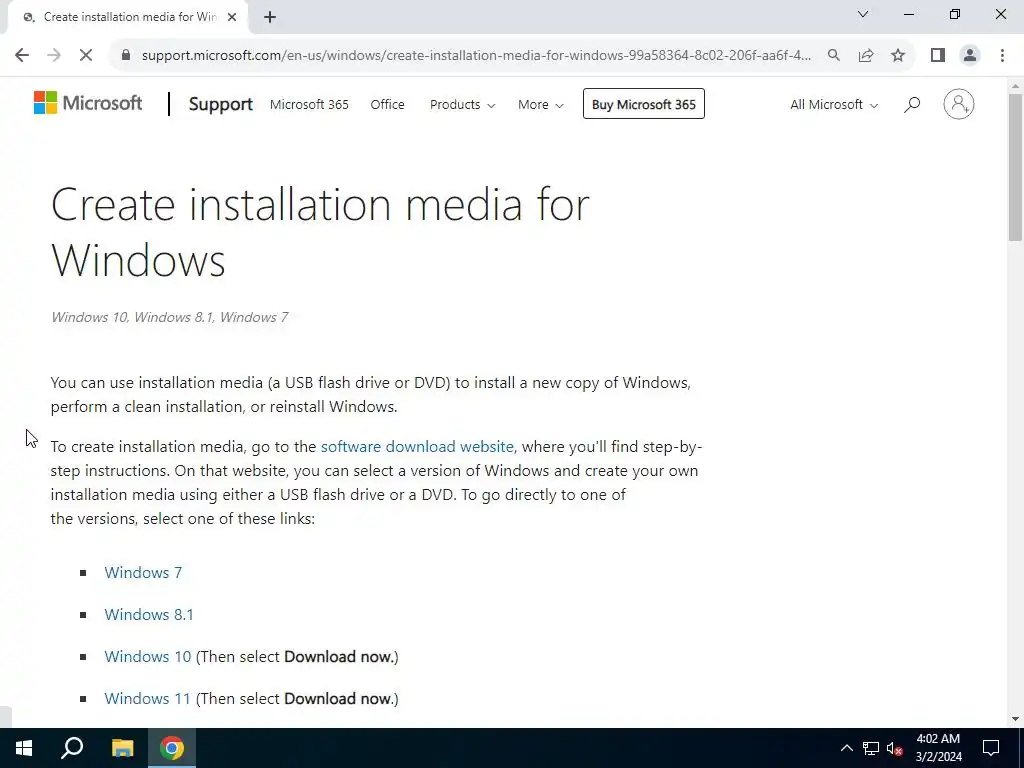Screen dimensions: 1024x768
Task: Open taskbar search magnifier
Action: 72,748
